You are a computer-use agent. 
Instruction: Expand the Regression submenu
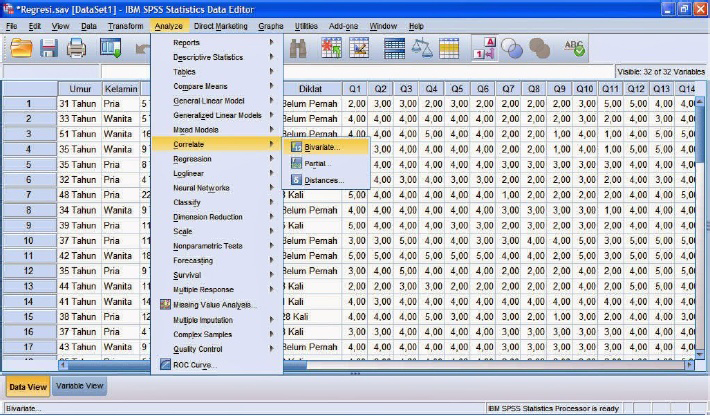click(x=192, y=159)
